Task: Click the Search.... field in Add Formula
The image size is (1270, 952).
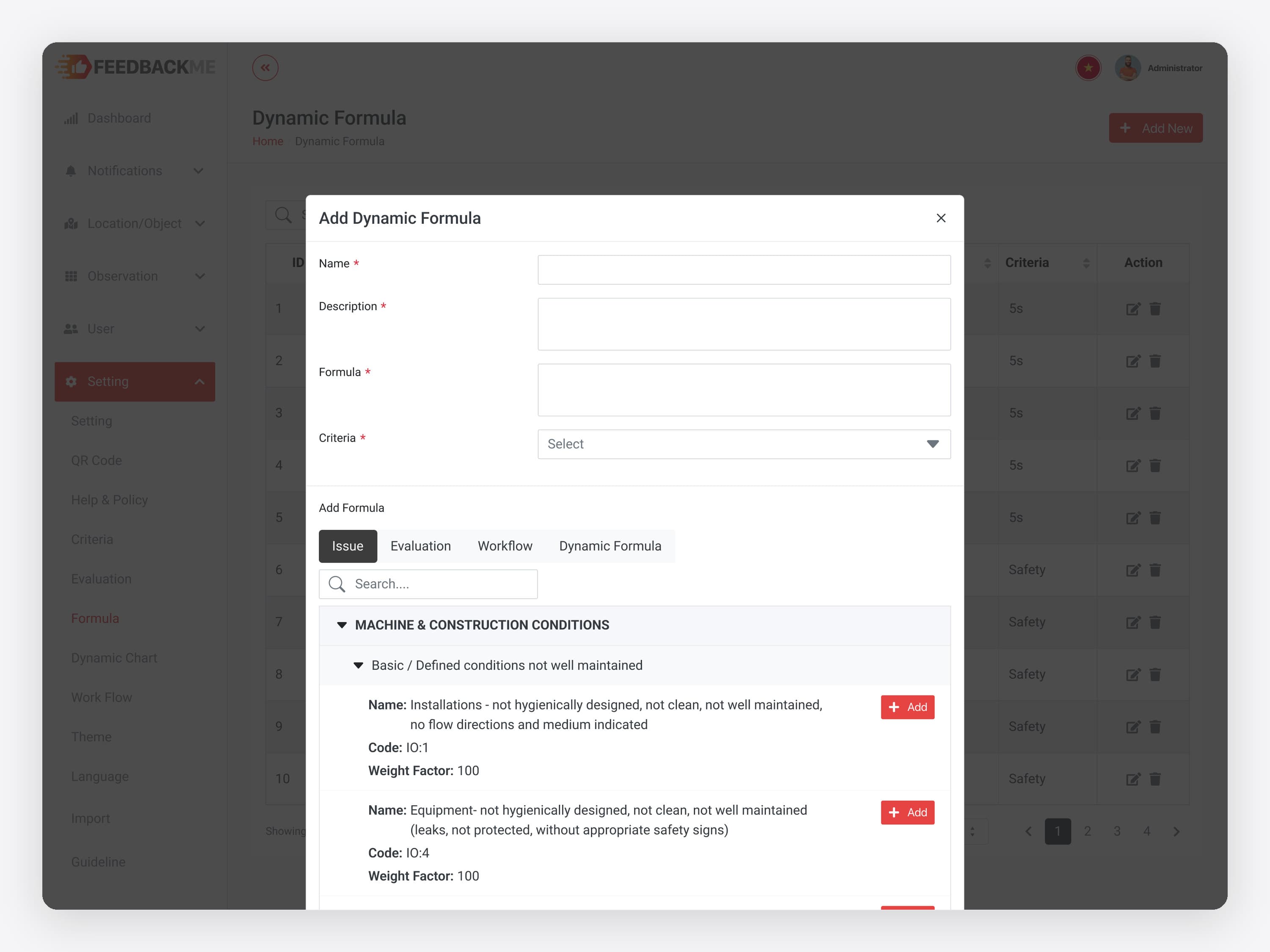Action: tap(428, 584)
